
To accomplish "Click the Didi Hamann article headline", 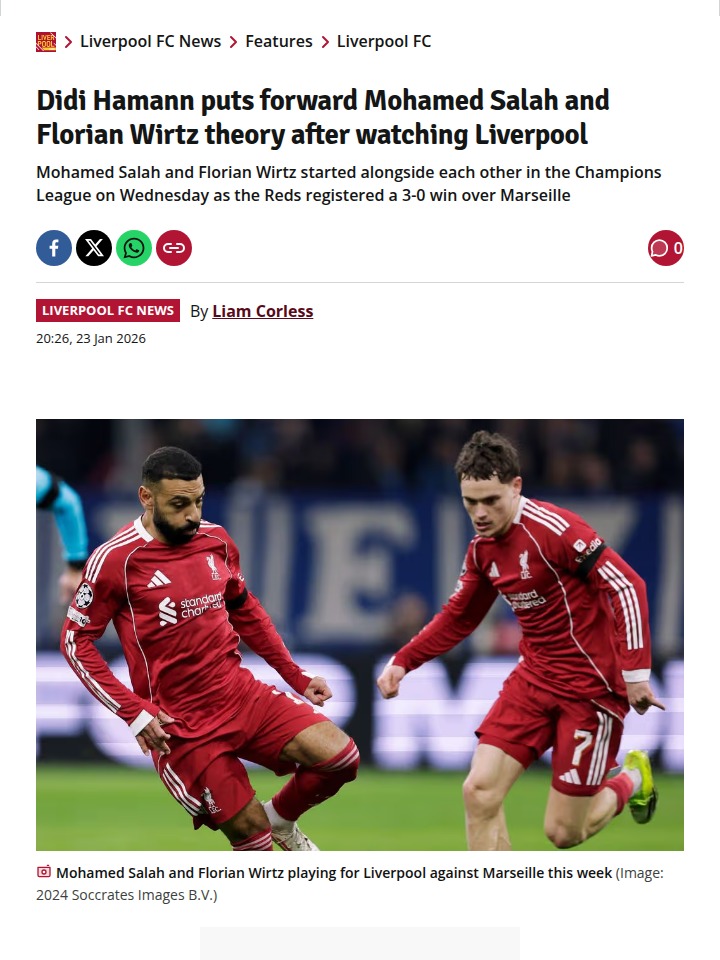I will point(323,117).
